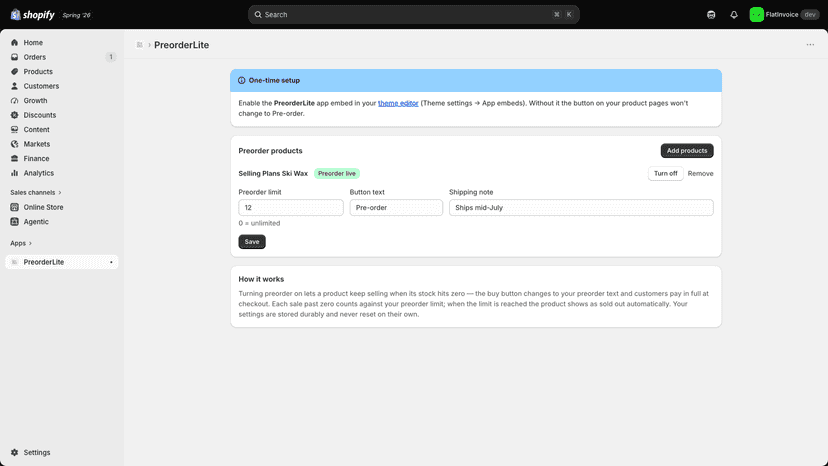Open Growth page
Viewport: 828px width, 466px height.
pos(35,100)
